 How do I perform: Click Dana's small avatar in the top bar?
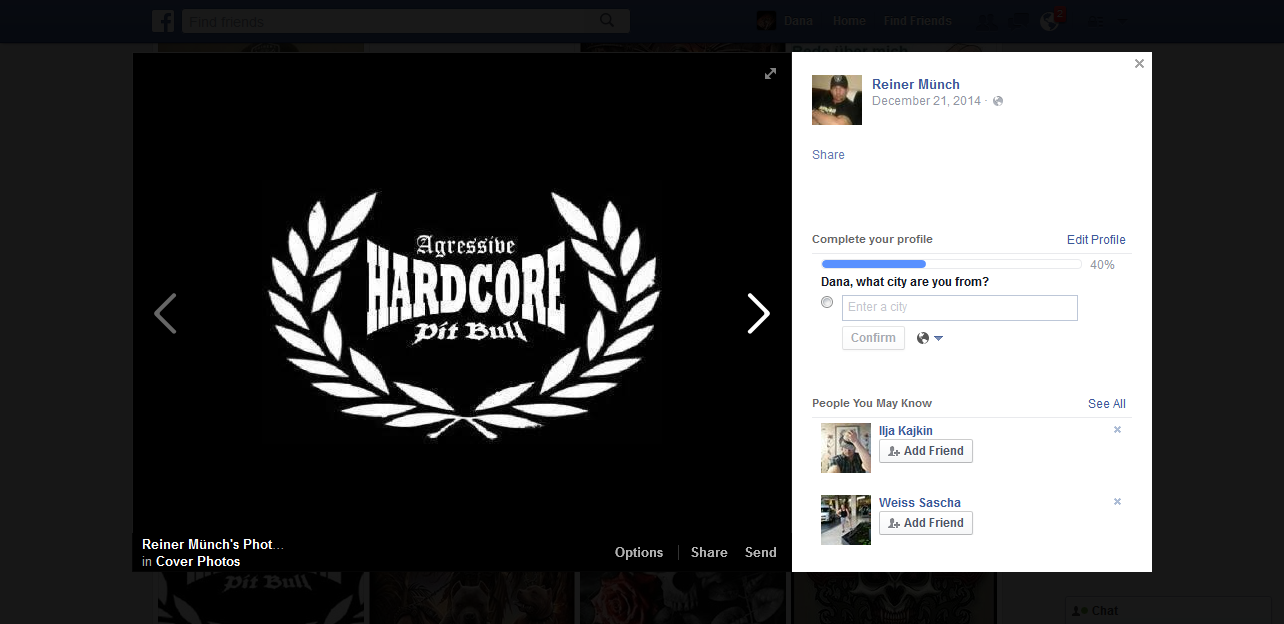point(766,21)
